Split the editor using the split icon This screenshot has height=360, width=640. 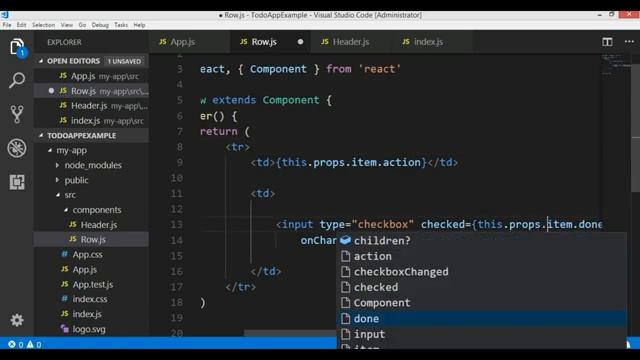(x=607, y=42)
